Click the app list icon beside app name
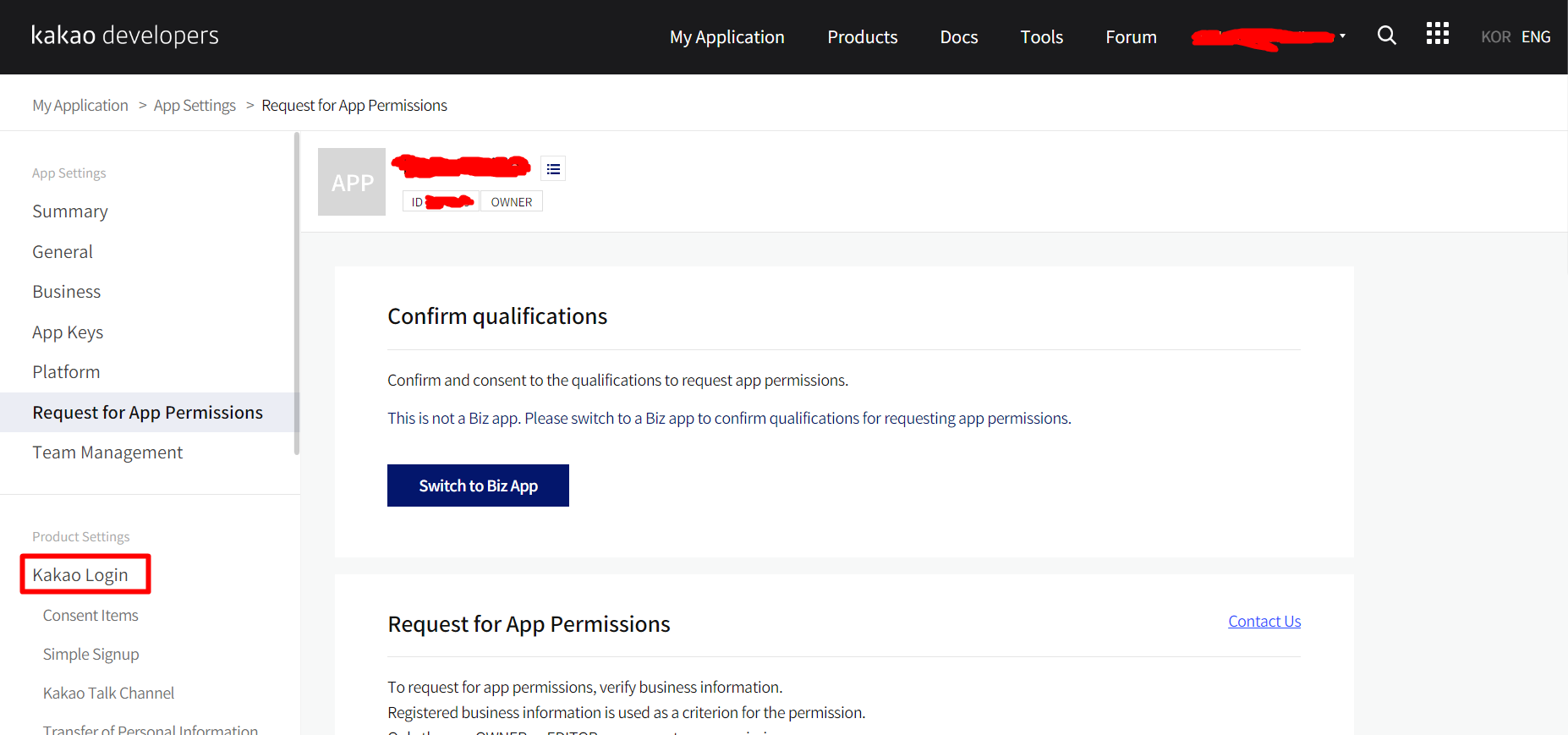 (553, 169)
